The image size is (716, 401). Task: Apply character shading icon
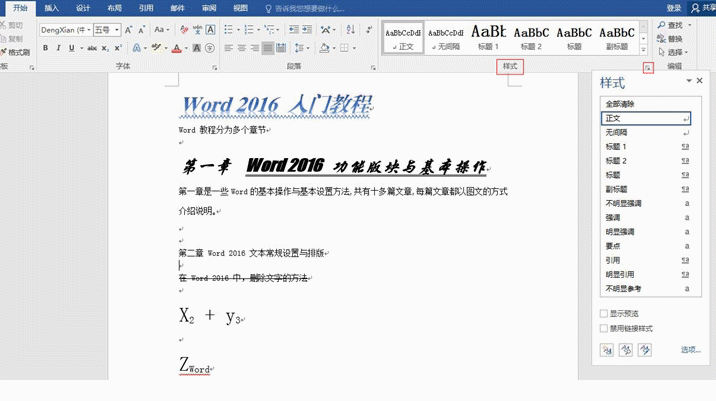coord(197,48)
